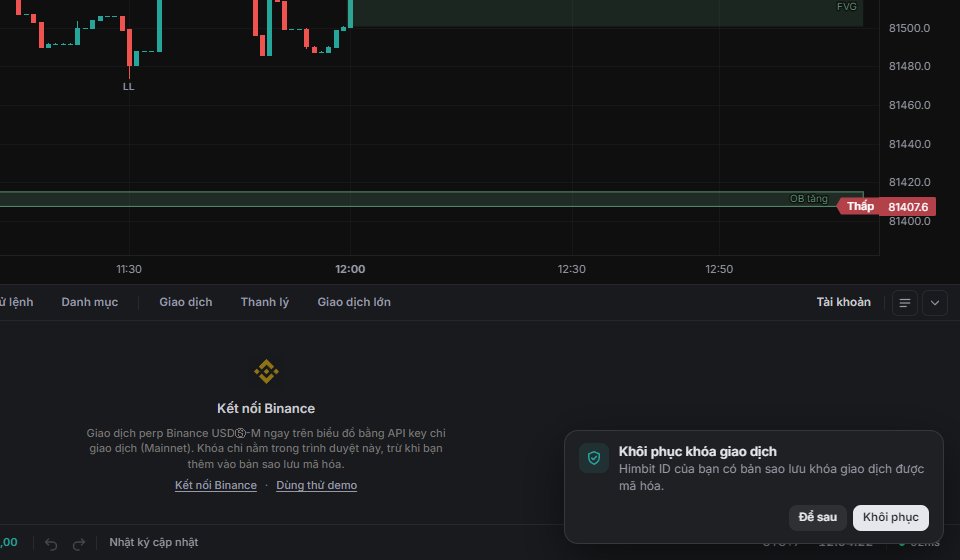Click the Binance logo icon

[x=266, y=371]
